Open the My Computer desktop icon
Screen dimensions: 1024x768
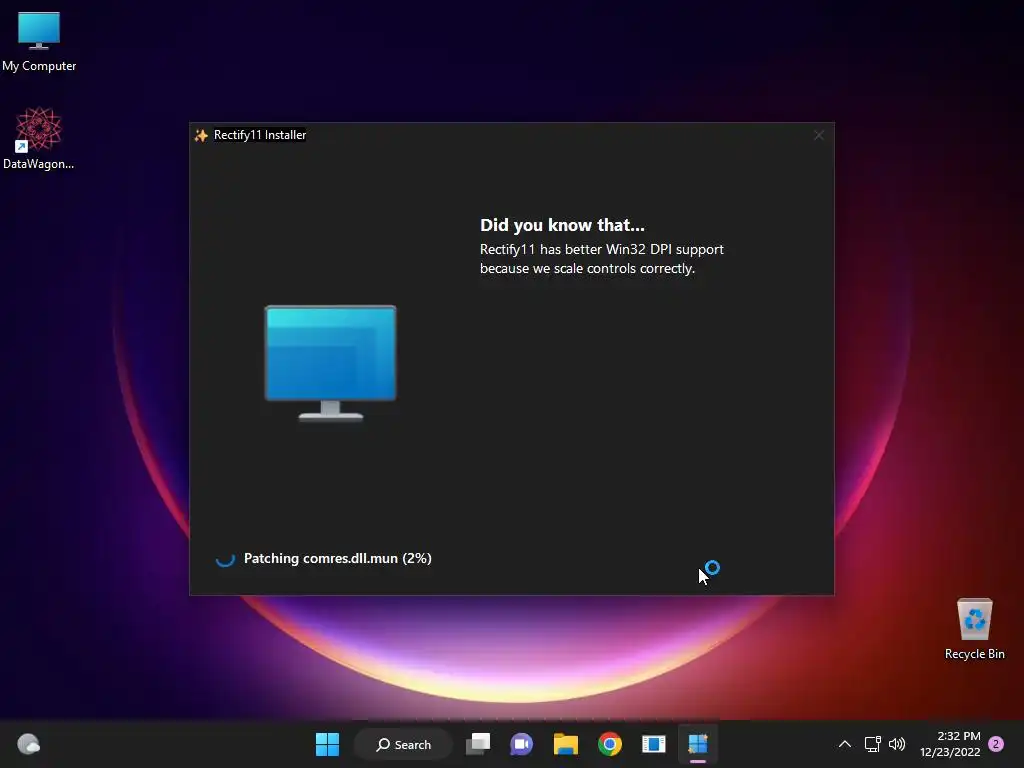tap(39, 40)
